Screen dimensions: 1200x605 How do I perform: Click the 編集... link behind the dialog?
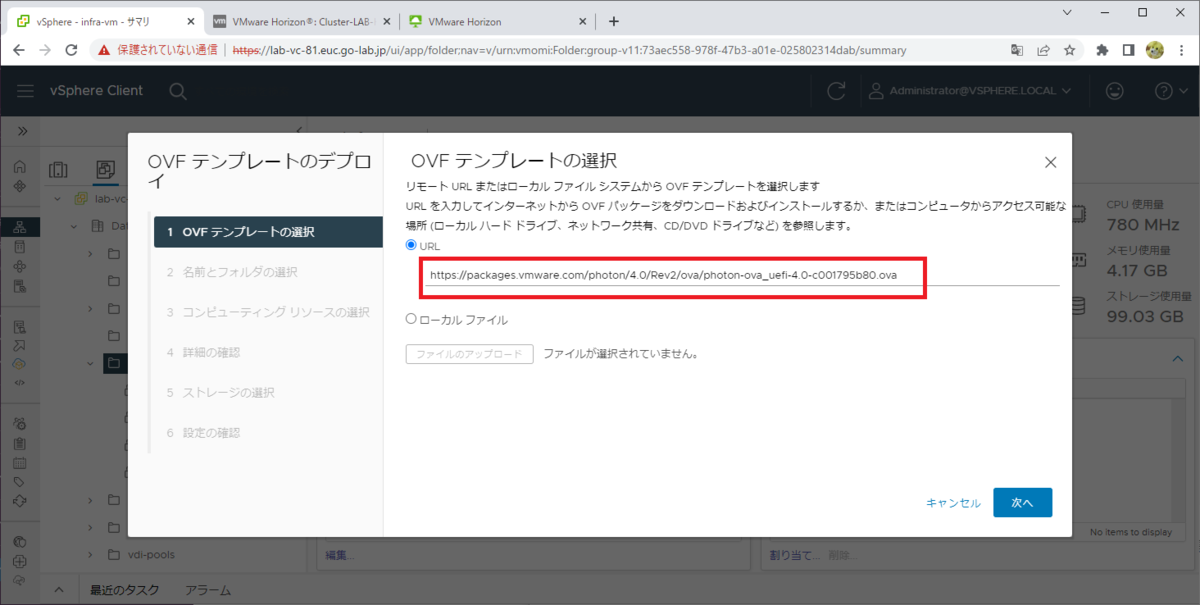point(339,554)
